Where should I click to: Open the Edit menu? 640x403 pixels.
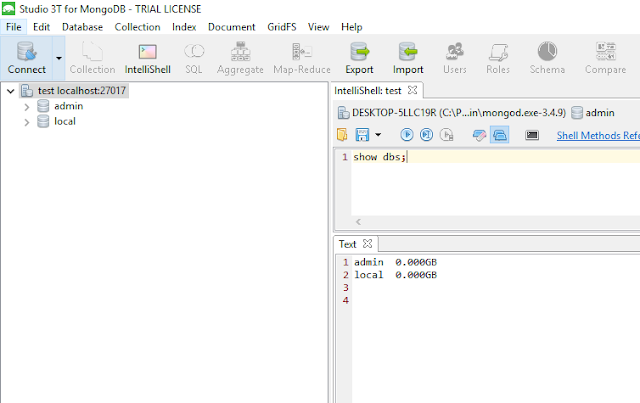pyautogui.click(x=41, y=27)
